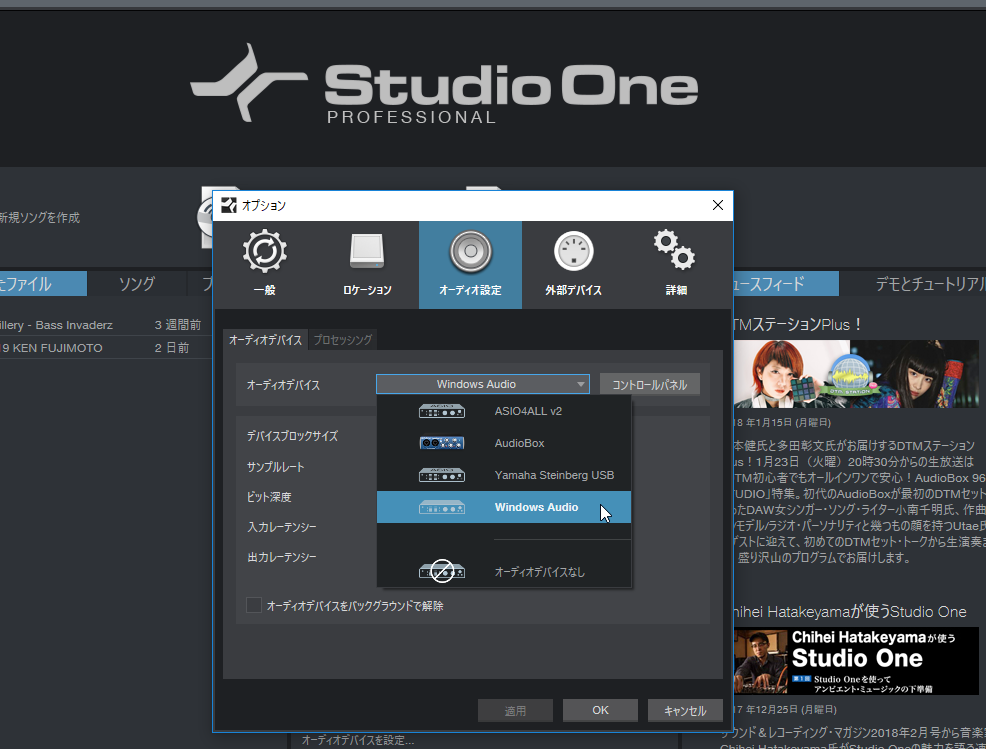Switch to the プロセッシング tab

click(x=343, y=340)
